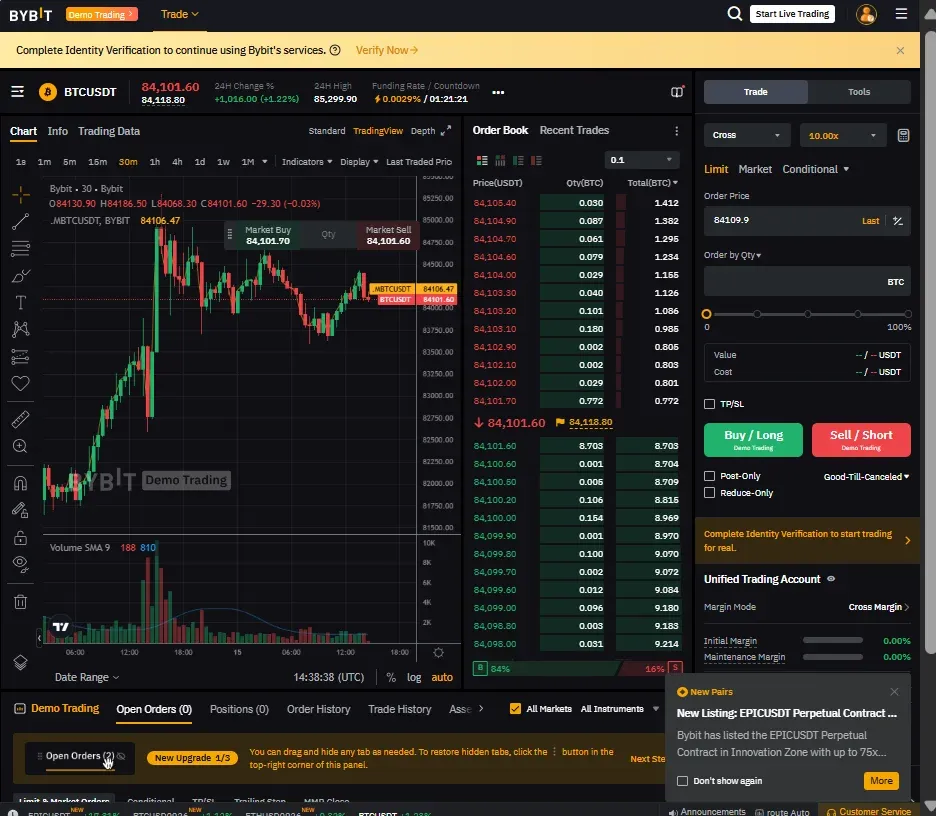Open the 0.1 price grouping dropdown

tap(641, 160)
